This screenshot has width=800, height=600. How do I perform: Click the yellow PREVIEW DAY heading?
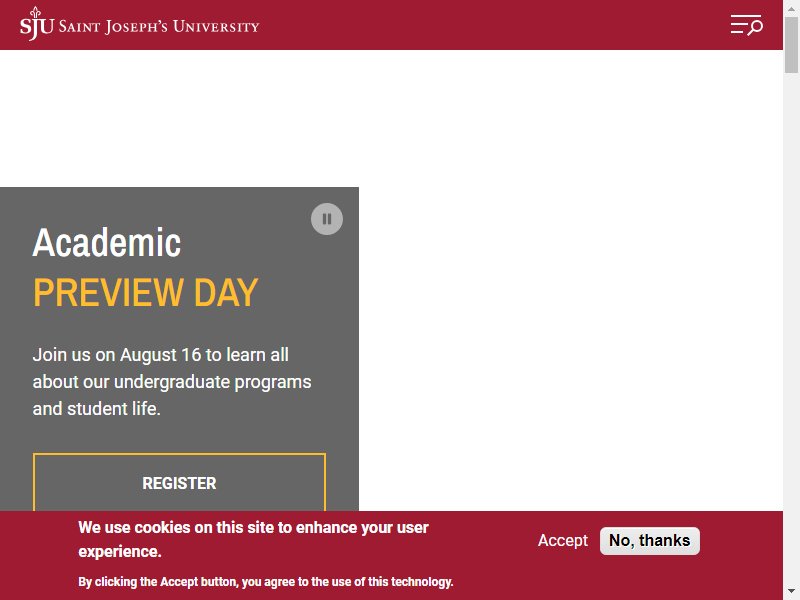click(145, 293)
